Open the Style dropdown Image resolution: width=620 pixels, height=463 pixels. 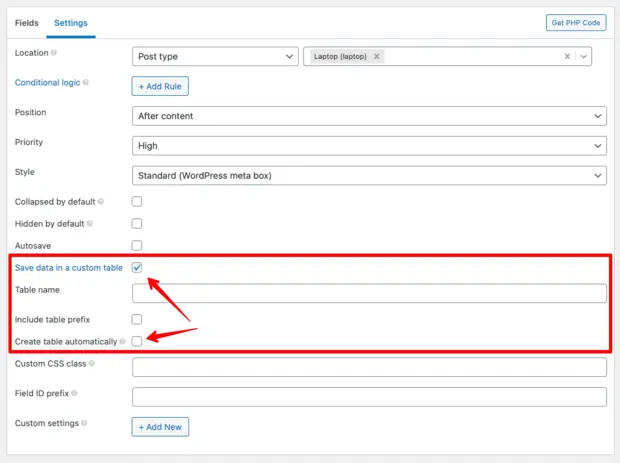click(x=369, y=176)
